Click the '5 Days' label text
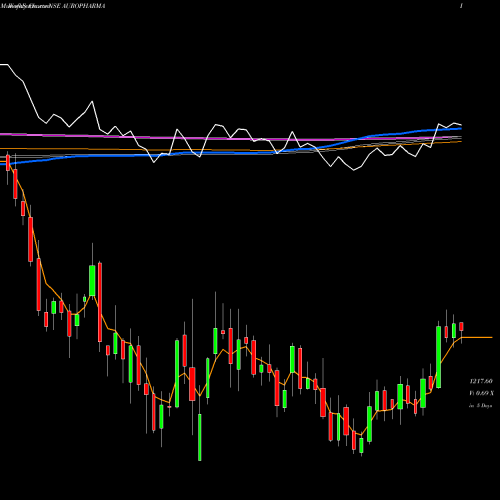500x500 pixels. (484, 406)
